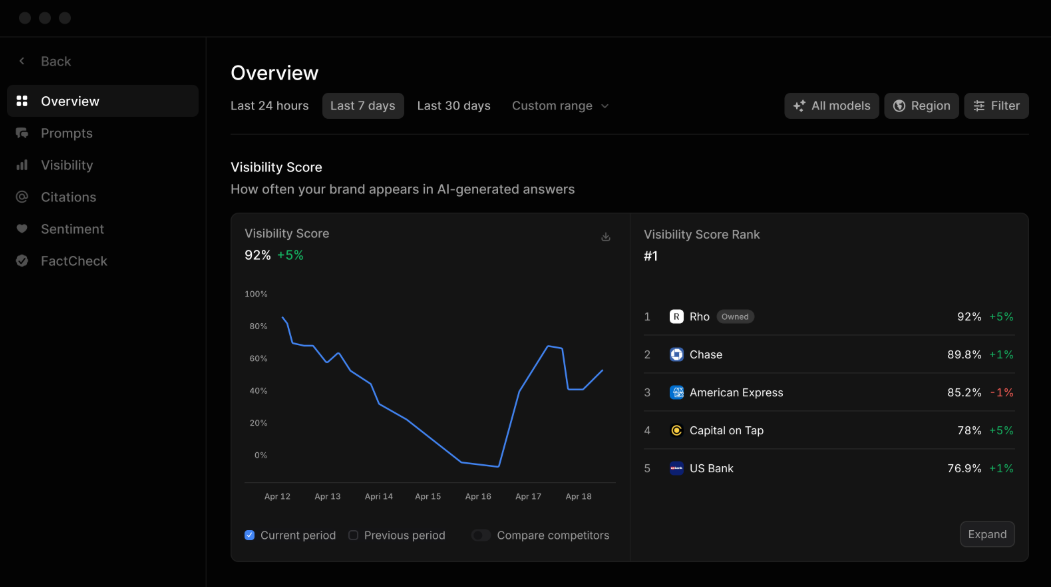The height and width of the screenshot is (587, 1051).
Task: Click the Capital on Tap name
Action: pos(727,430)
